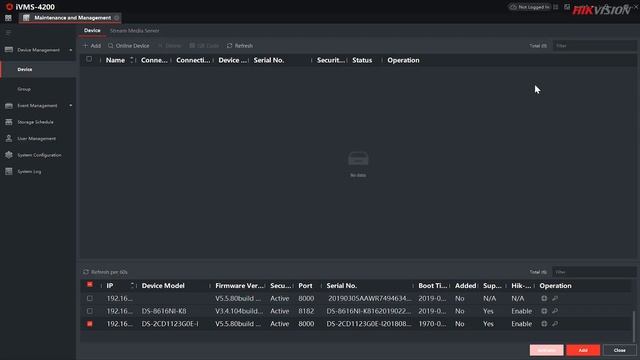
Task: Click the System Configuration gear icon
Action: click(9, 155)
